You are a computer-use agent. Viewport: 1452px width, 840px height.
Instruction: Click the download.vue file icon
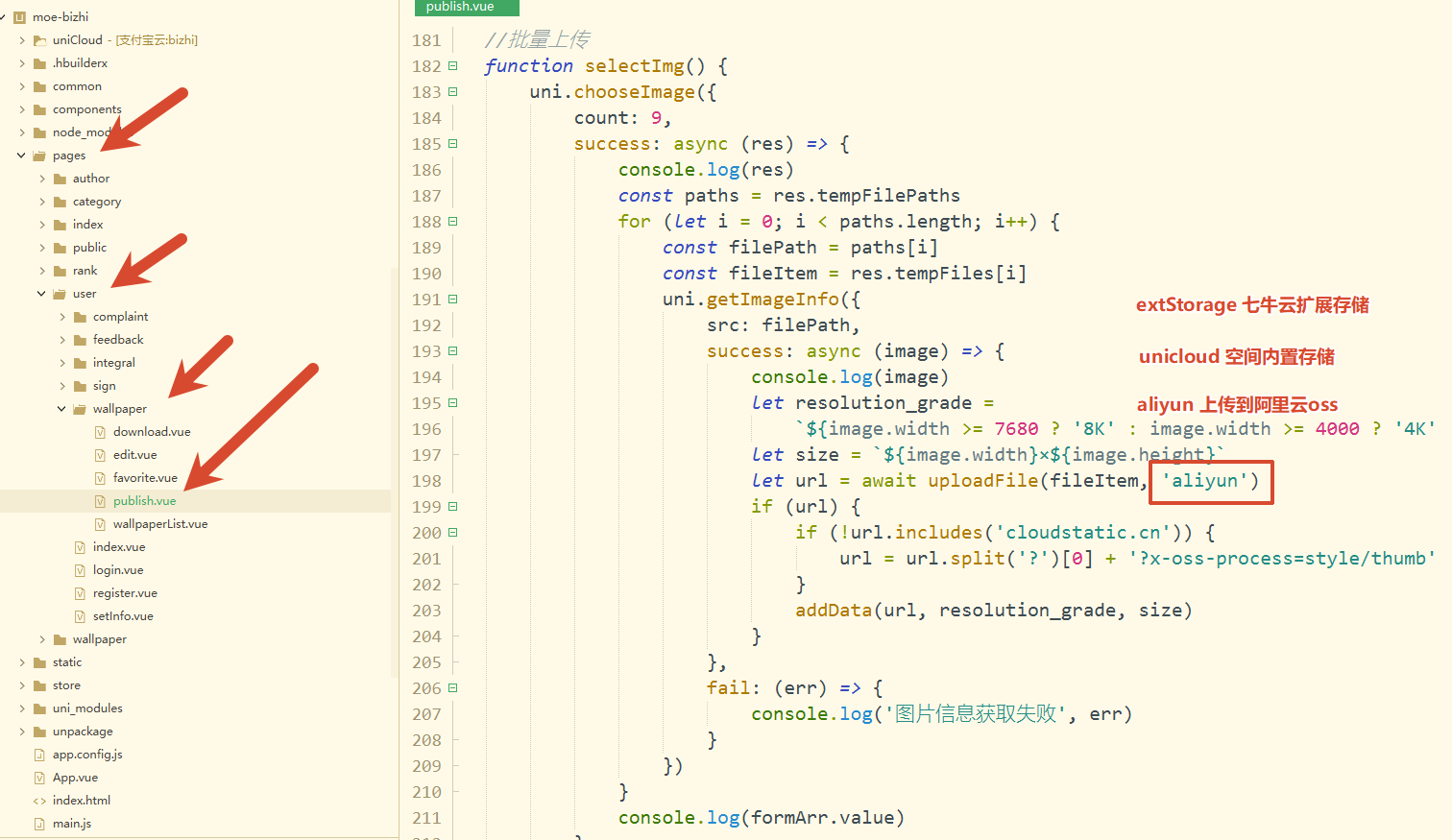tap(101, 432)
